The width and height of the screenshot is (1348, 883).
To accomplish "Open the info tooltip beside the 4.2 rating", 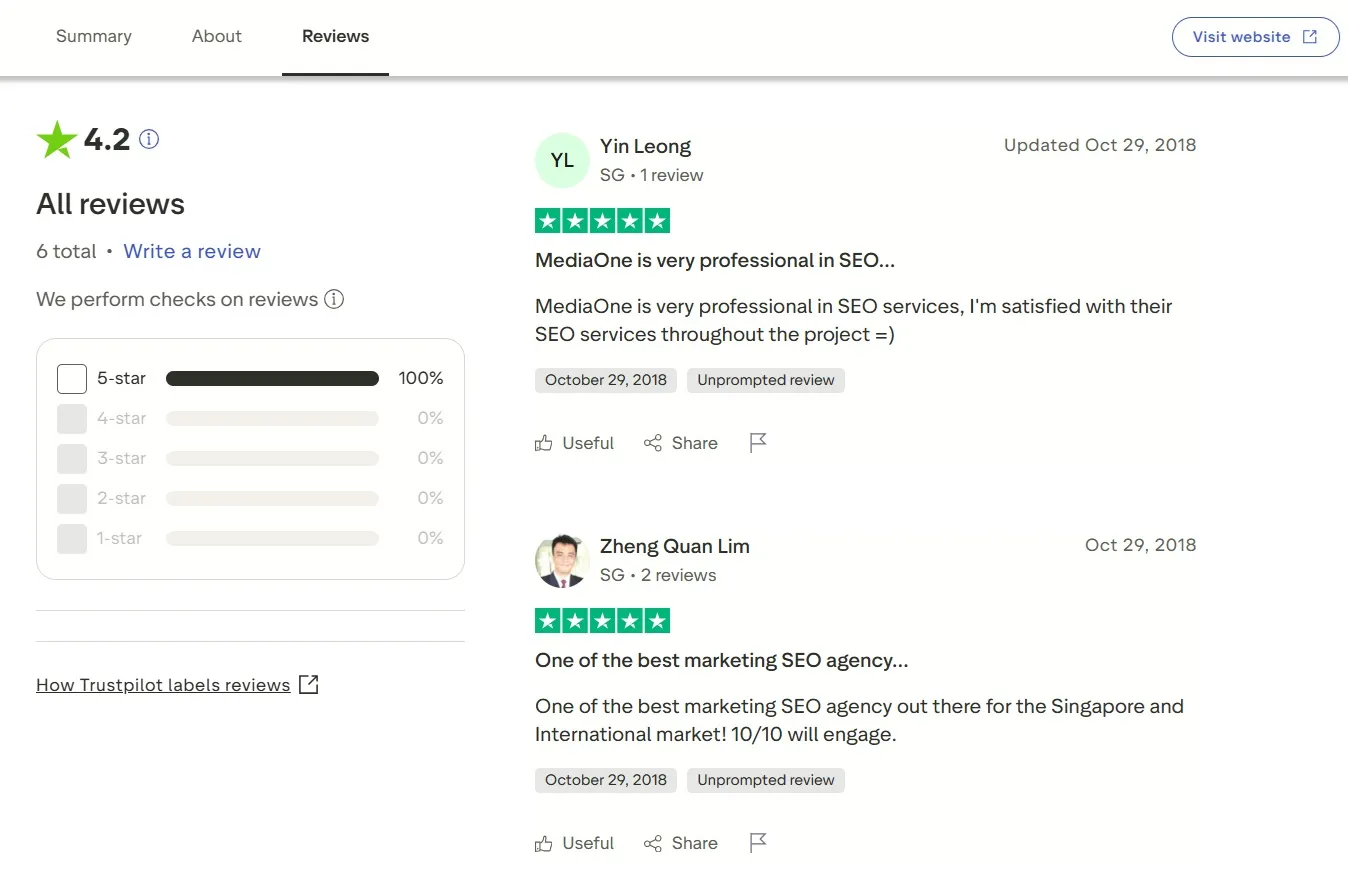I will click(x=148, y=139).
